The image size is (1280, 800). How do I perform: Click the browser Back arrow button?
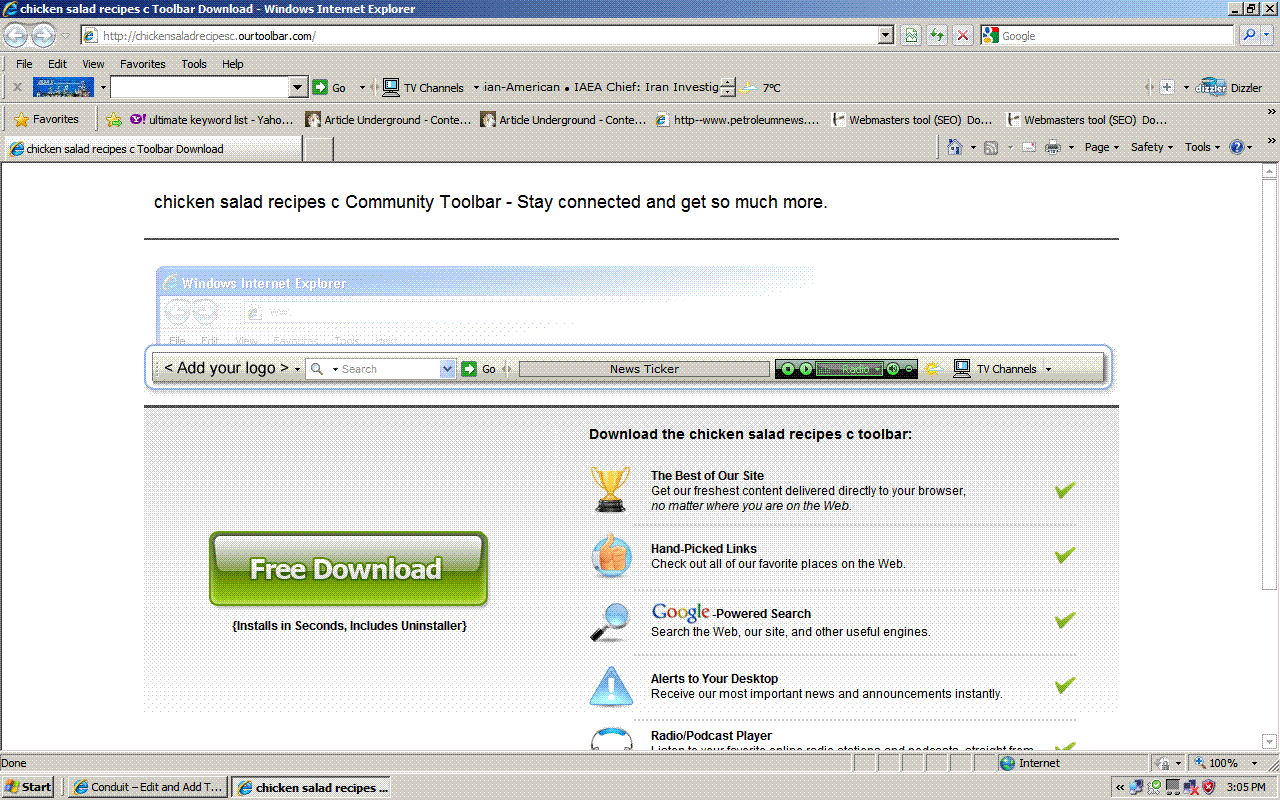tap(15, 36)
